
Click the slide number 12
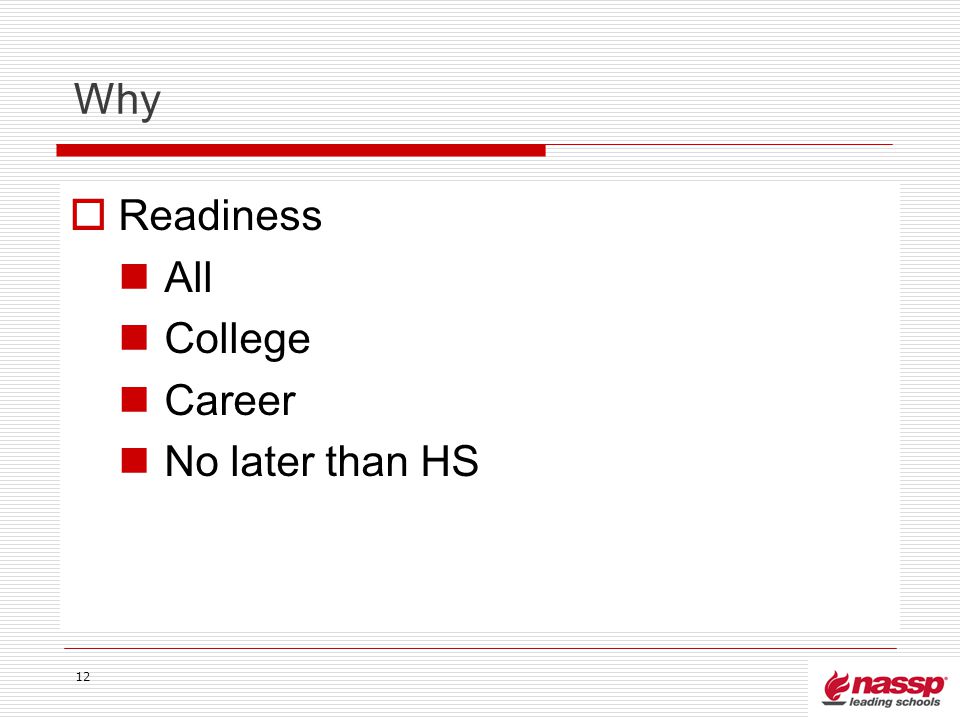tap(83, 677)
